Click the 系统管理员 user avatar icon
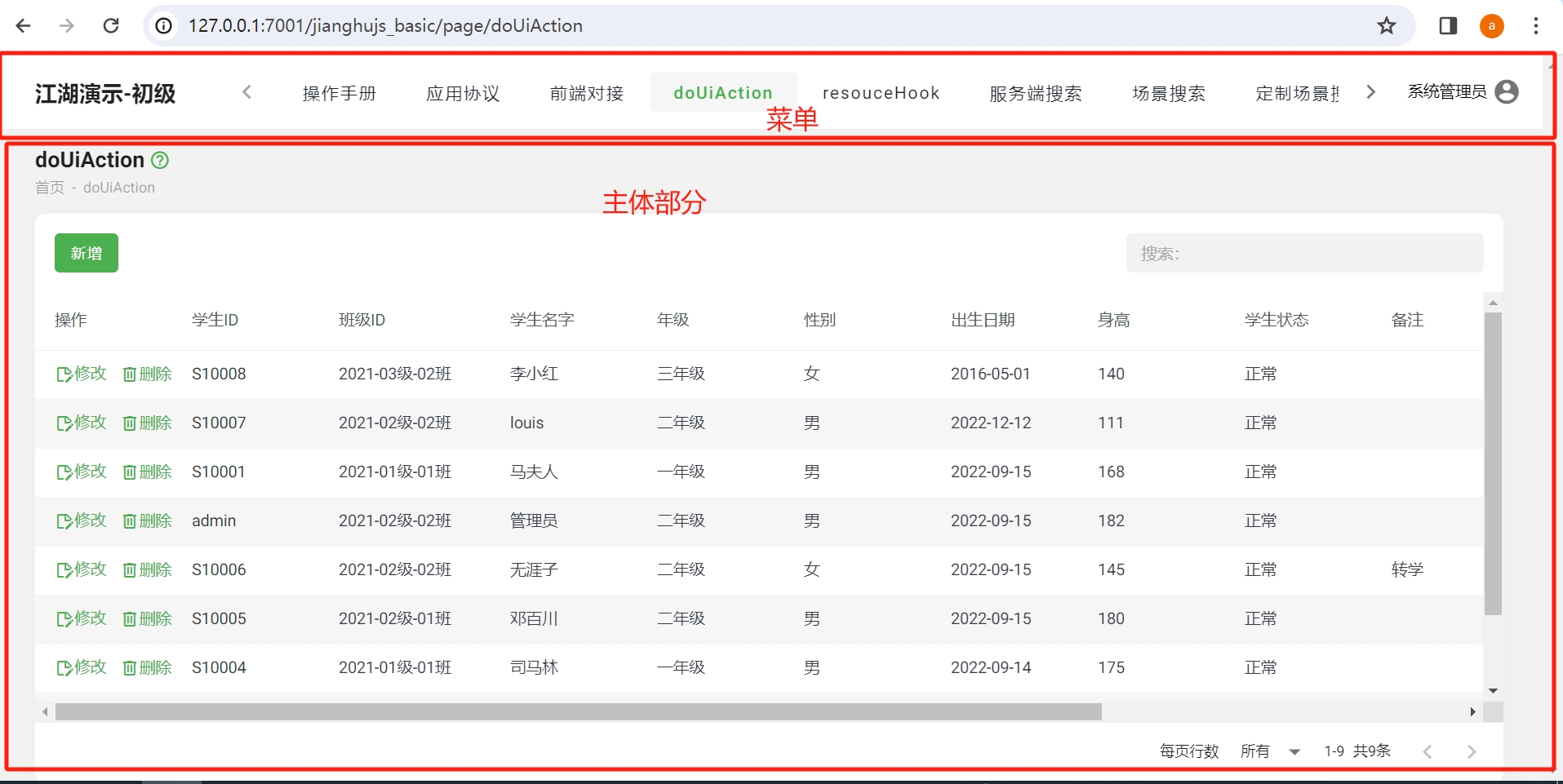 [x=1507, y=91]
